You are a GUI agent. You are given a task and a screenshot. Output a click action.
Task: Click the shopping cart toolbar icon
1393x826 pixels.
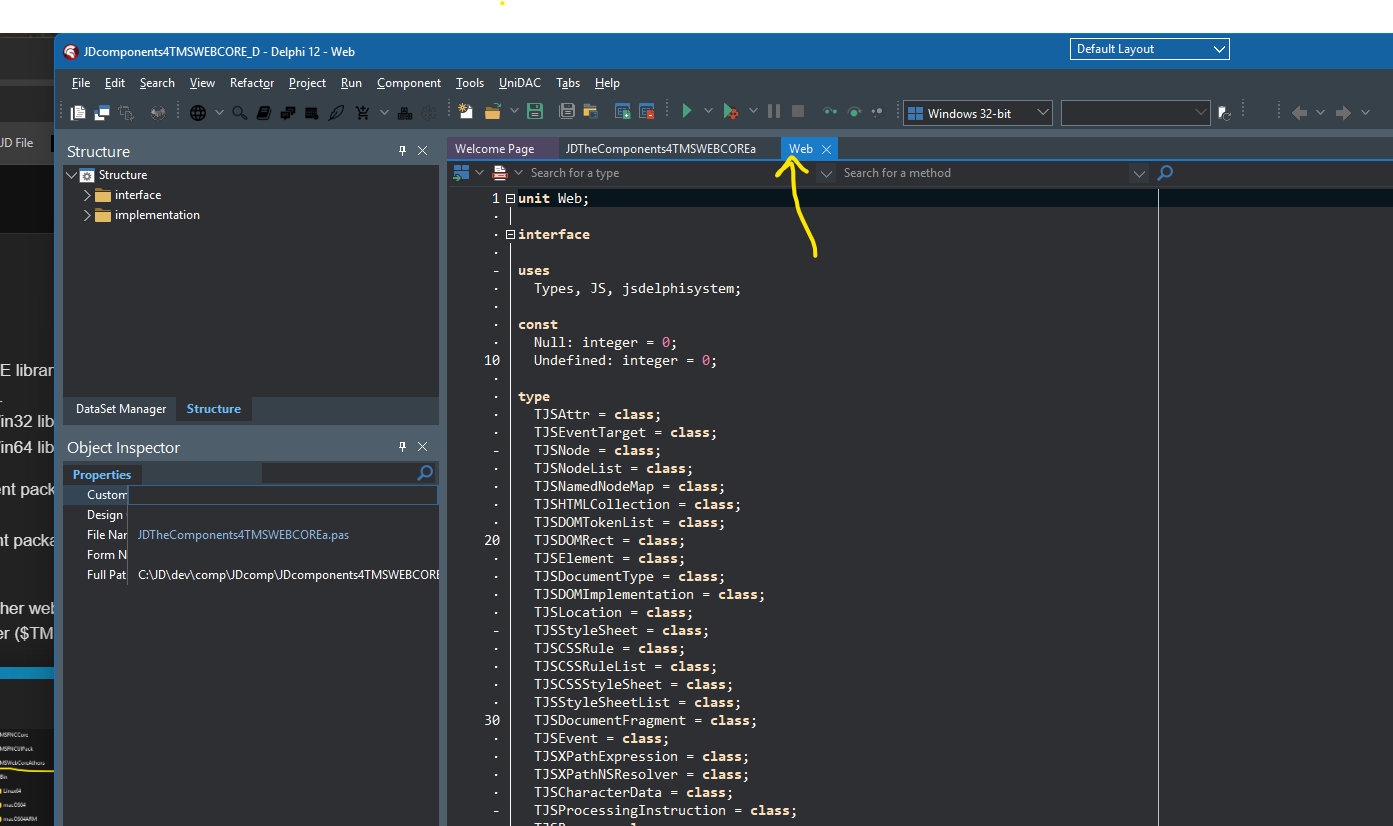(x=362, y=113)
